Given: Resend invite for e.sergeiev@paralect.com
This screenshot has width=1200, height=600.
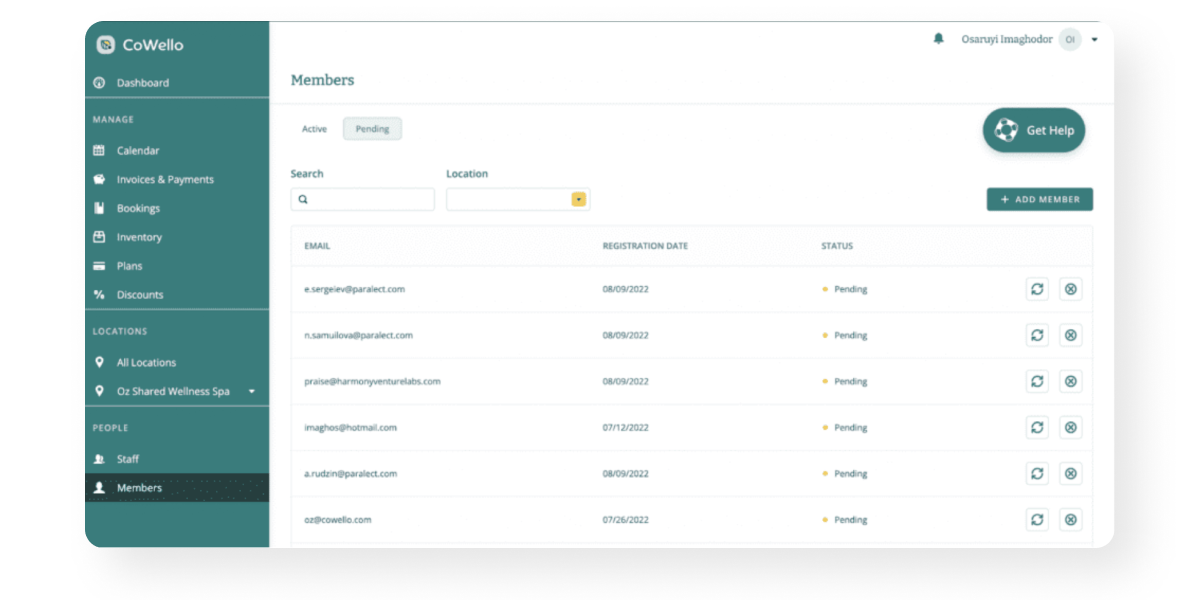Looking at the screenshot, I should pos(1037,289).
